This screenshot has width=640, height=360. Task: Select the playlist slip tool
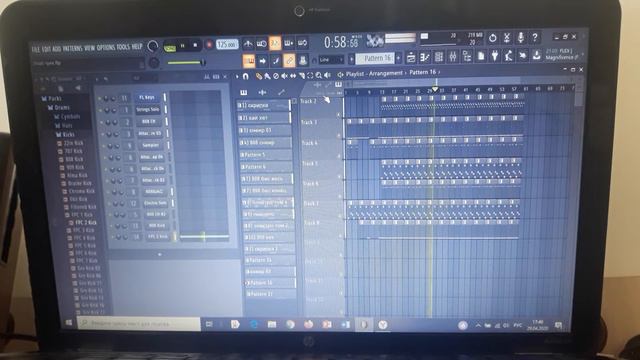tap(293, 76)
